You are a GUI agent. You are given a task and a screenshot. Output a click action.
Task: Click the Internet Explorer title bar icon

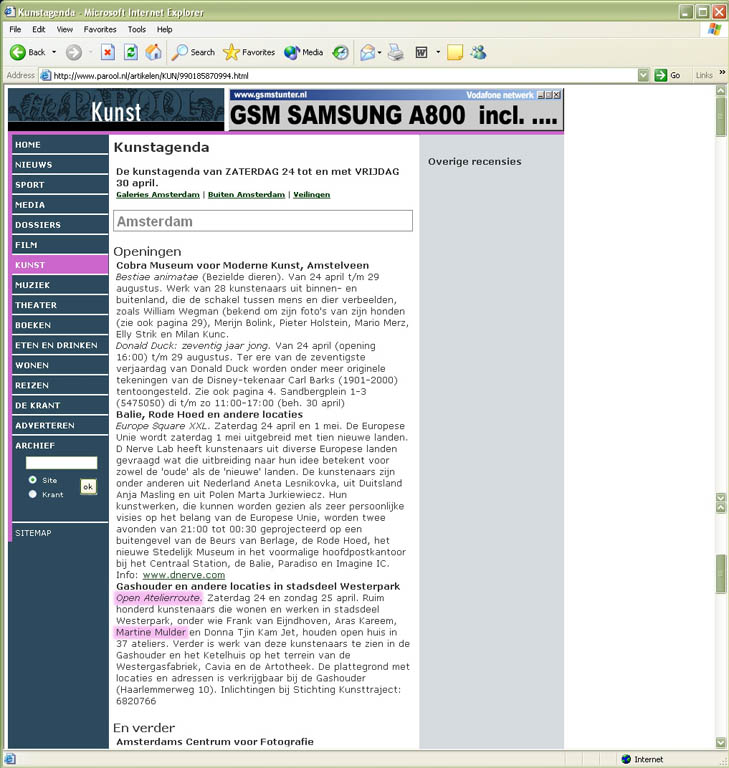pos(9,11)
